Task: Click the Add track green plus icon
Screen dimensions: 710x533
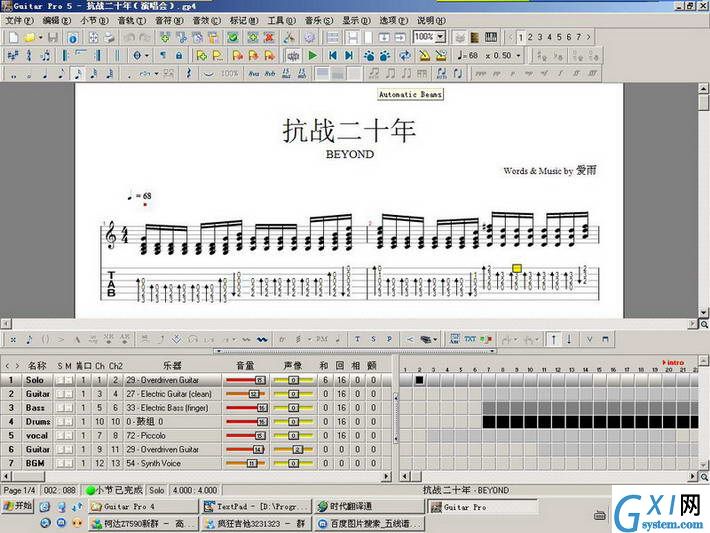Action: (253, 38)
